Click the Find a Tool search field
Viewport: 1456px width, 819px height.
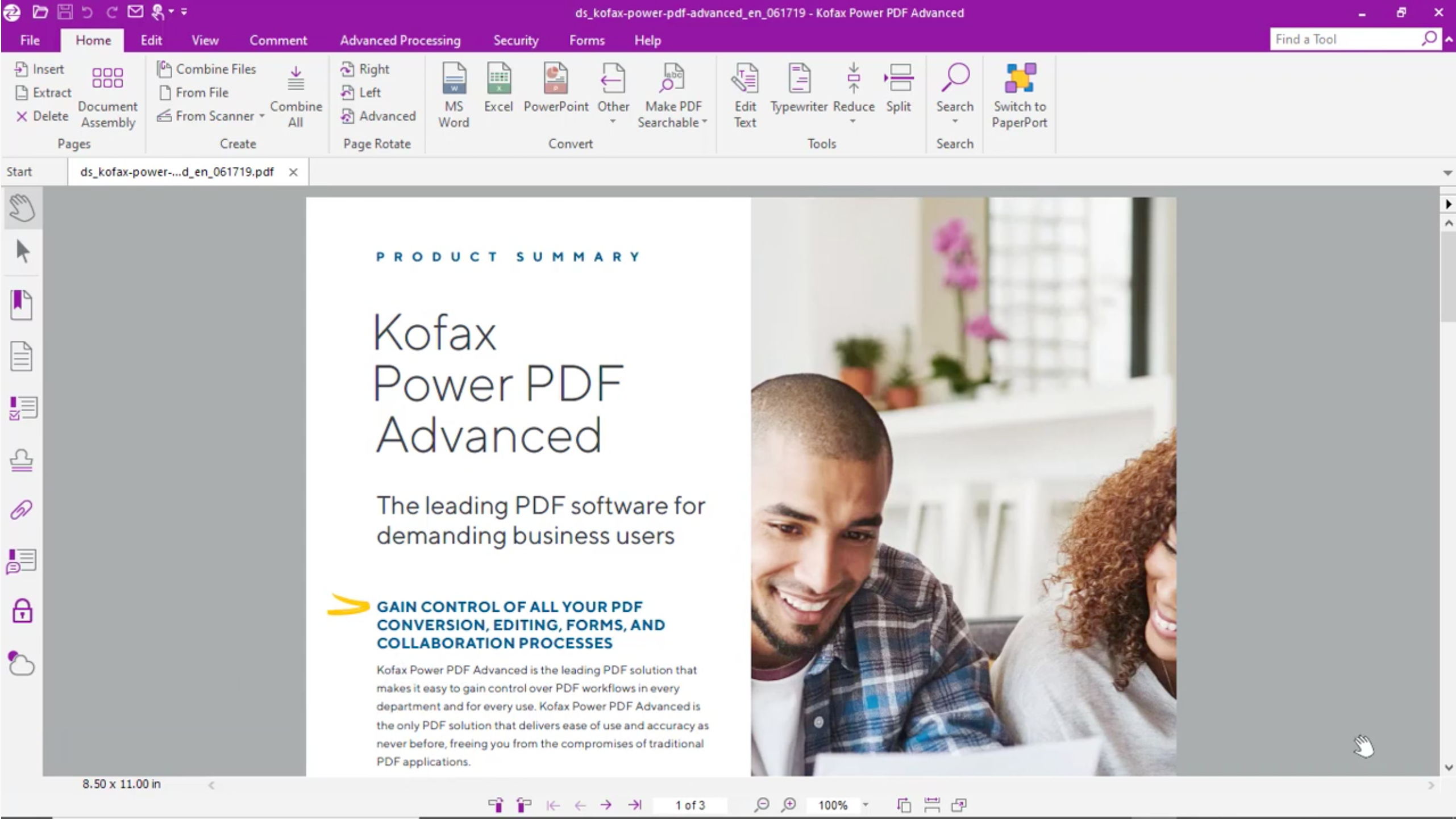[1345, 39]
